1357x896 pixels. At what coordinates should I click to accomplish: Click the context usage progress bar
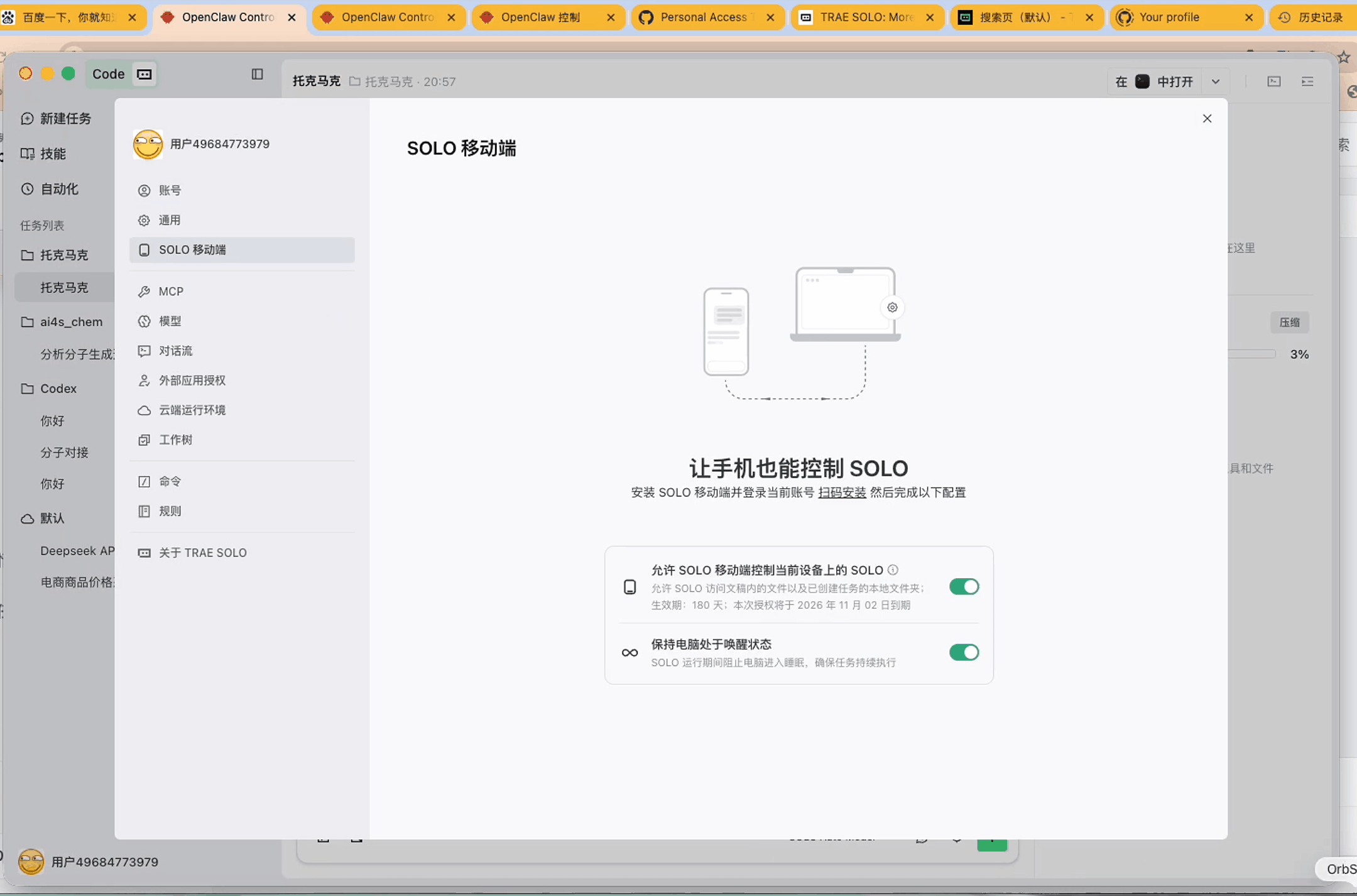[x=1252, y=354]
